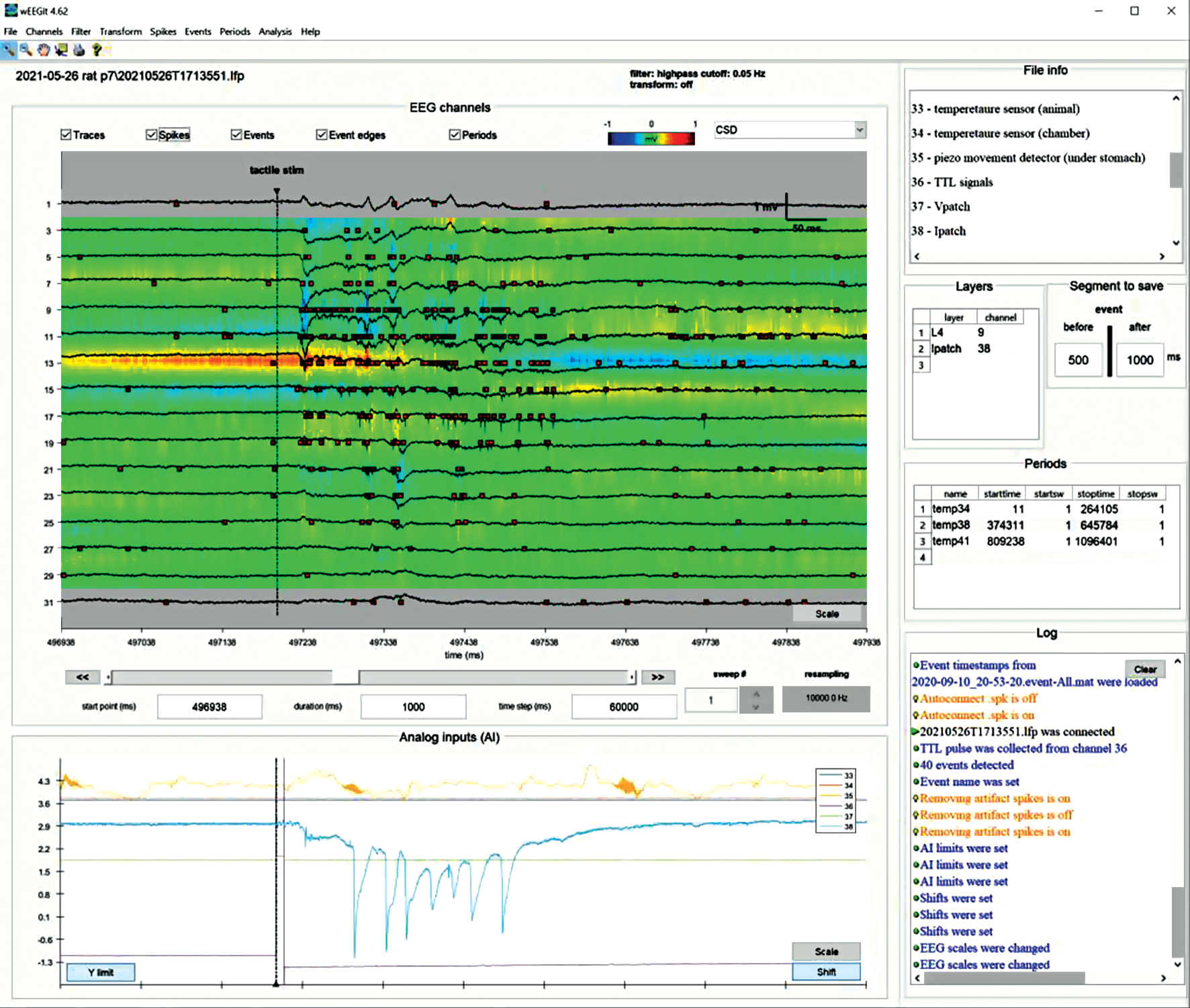Open the Transform menu
The width and height of the screenshot is (1190, 1008).
(120, 32)
